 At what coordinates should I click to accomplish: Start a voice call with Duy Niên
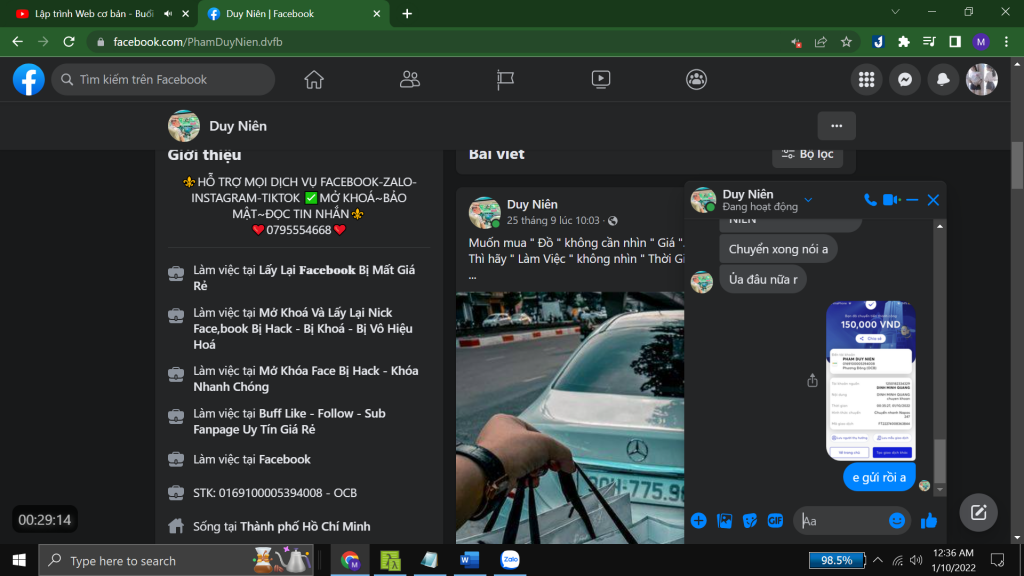[870, 200]
